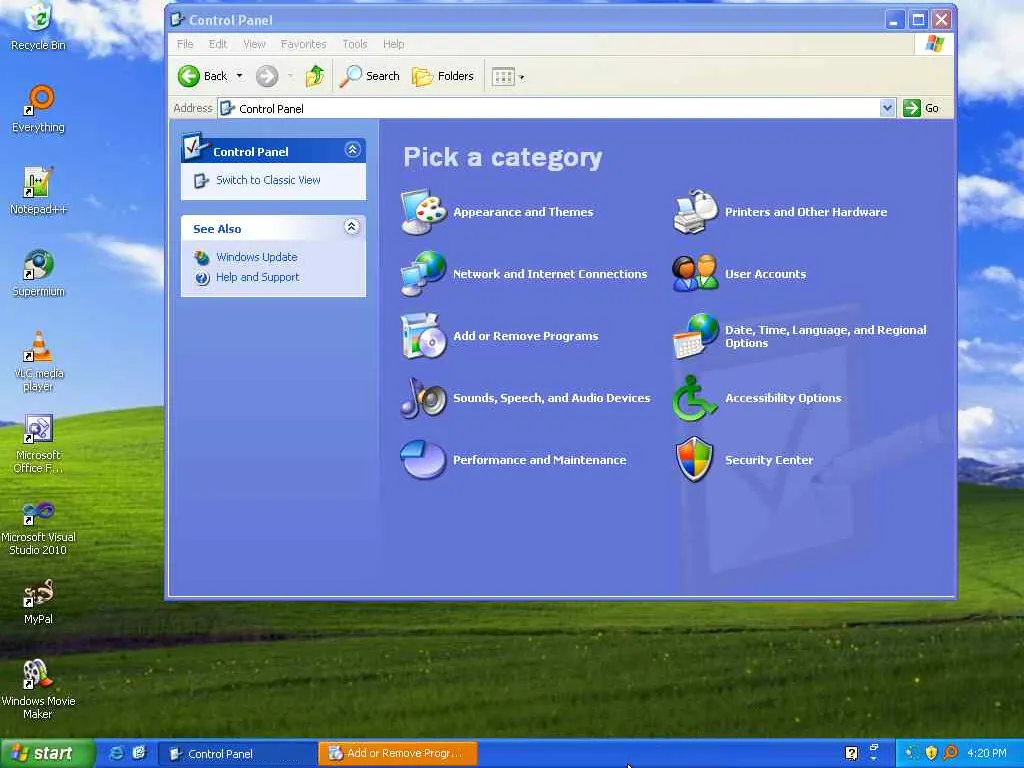Viewport: 1024px width, 768px height.
Task: Click Switch to Classic View link
Action: pyautogui.click(x=268, y=180)
